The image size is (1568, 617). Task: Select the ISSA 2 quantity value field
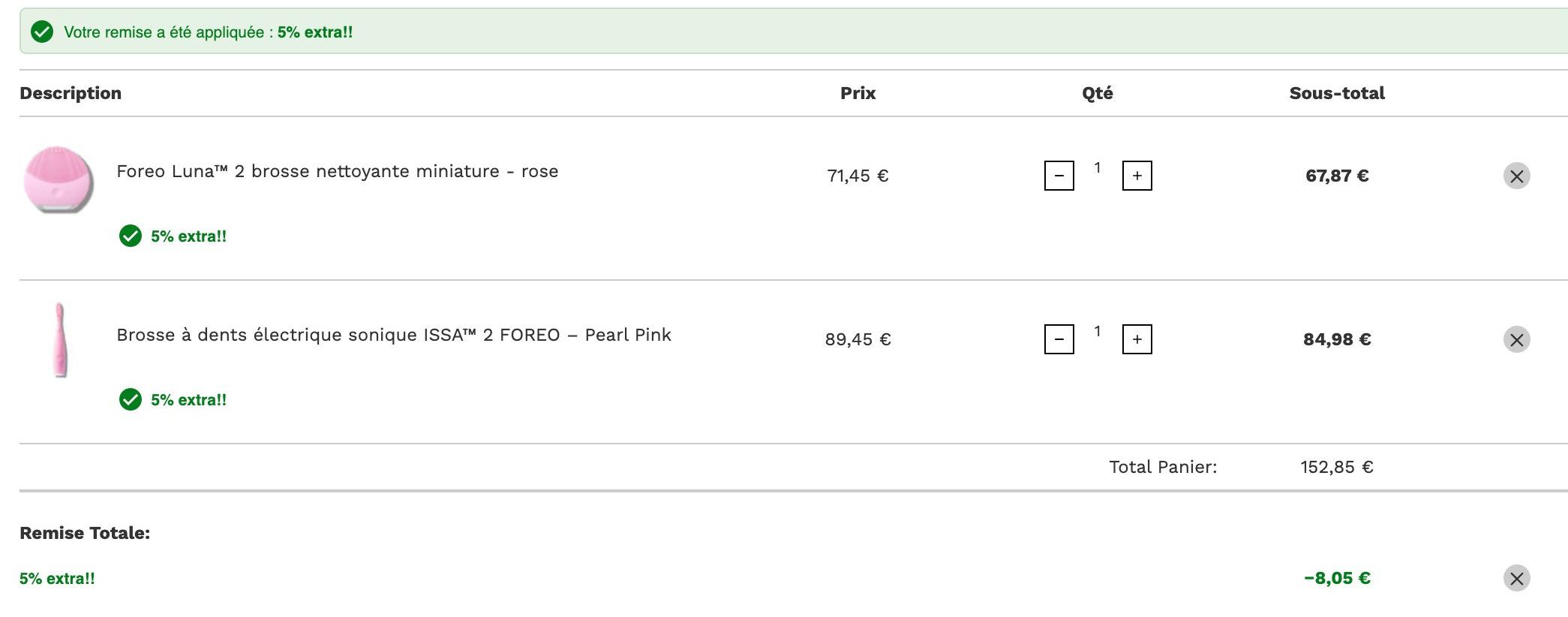pos(1098,332)
